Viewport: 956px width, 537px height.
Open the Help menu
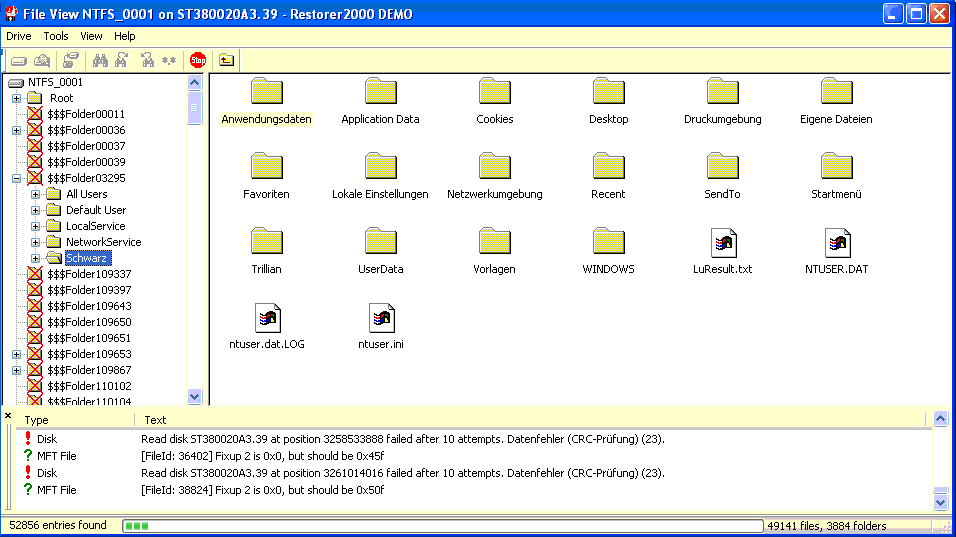tap(125, 36)
